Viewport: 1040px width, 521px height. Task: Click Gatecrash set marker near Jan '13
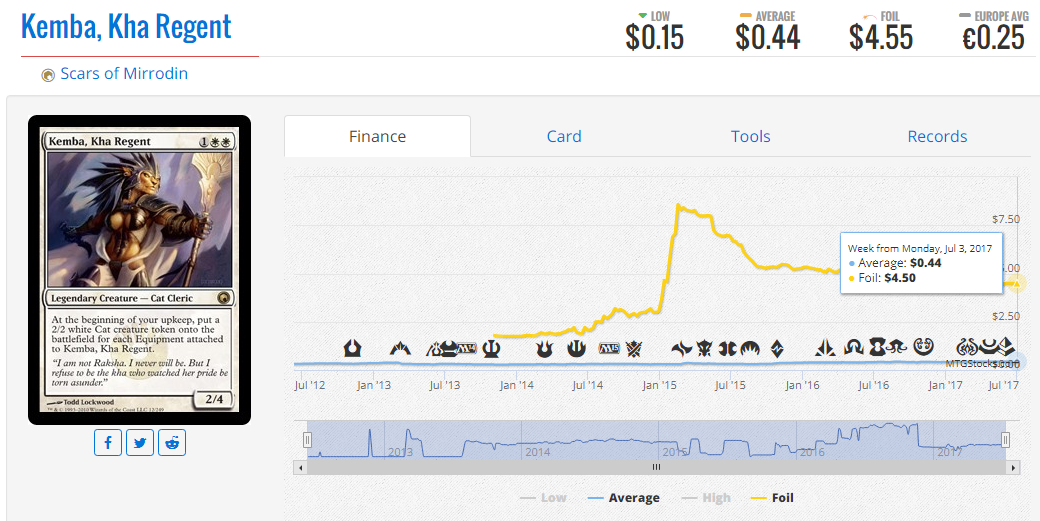click(x=400, y=349)
